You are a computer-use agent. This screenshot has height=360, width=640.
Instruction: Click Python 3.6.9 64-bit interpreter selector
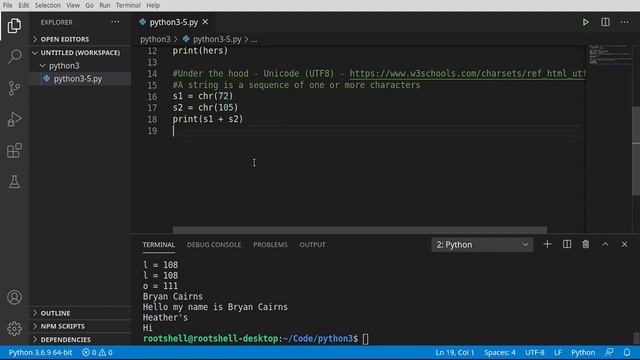(x=40, y=353)
